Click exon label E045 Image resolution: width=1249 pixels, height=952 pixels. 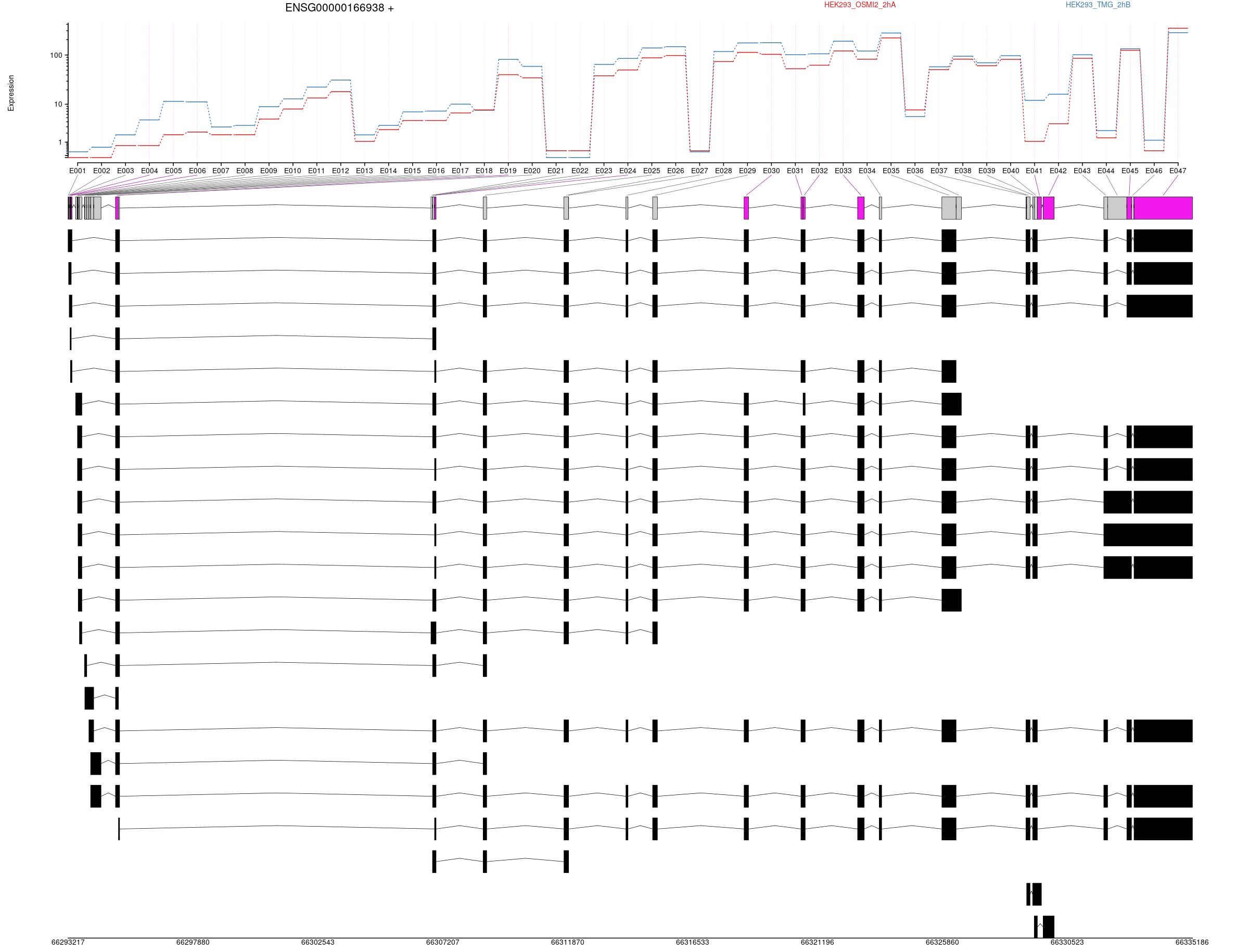click(1130, 171)
